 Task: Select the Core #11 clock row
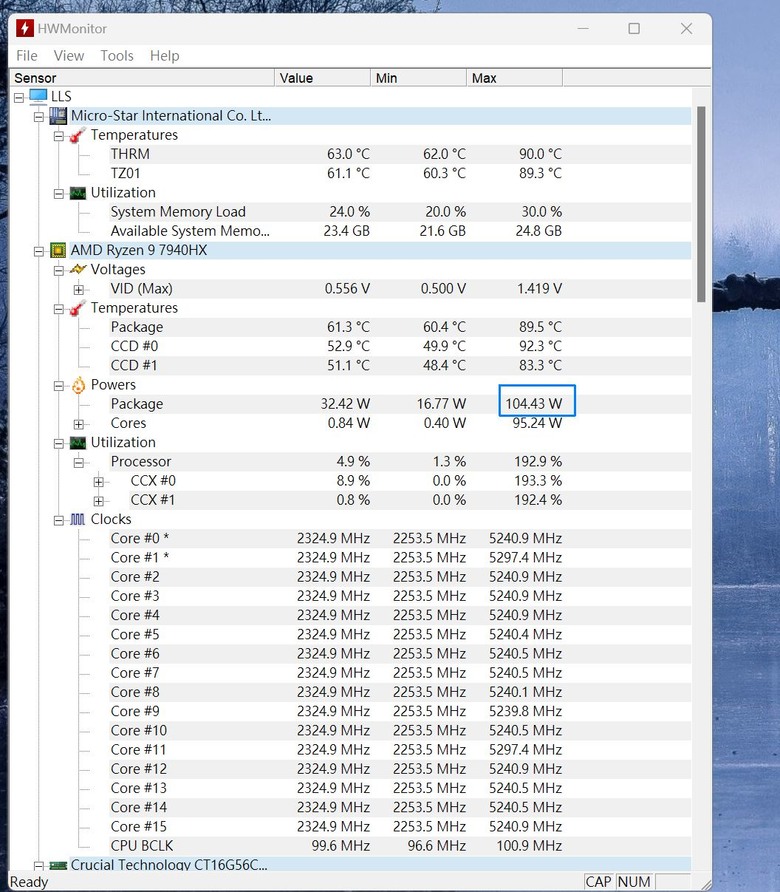(x=400, y=750)
